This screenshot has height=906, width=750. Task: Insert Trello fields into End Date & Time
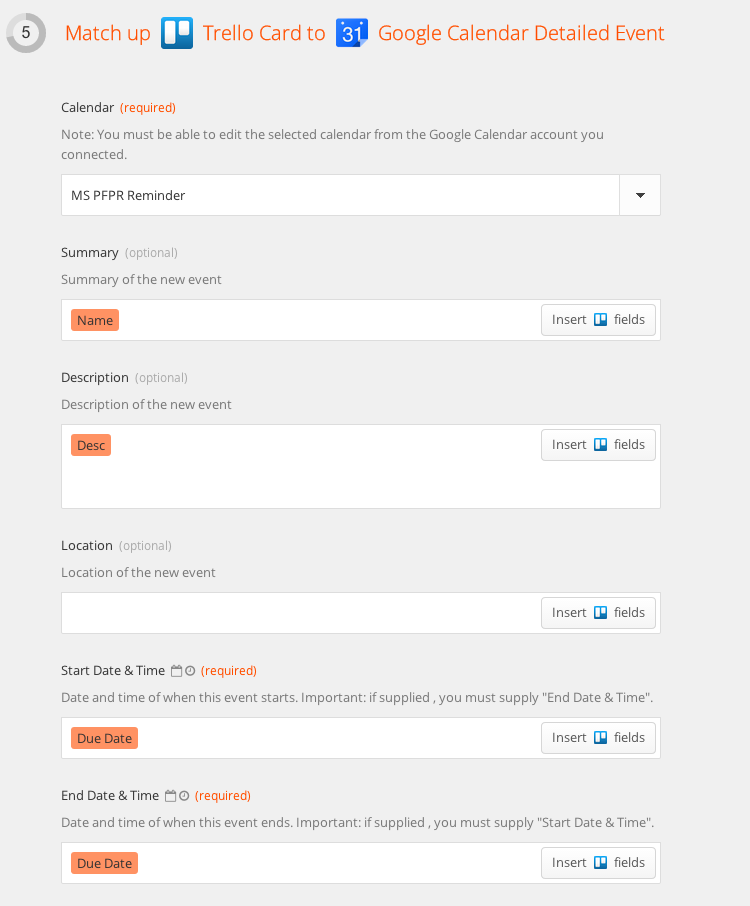598,863
